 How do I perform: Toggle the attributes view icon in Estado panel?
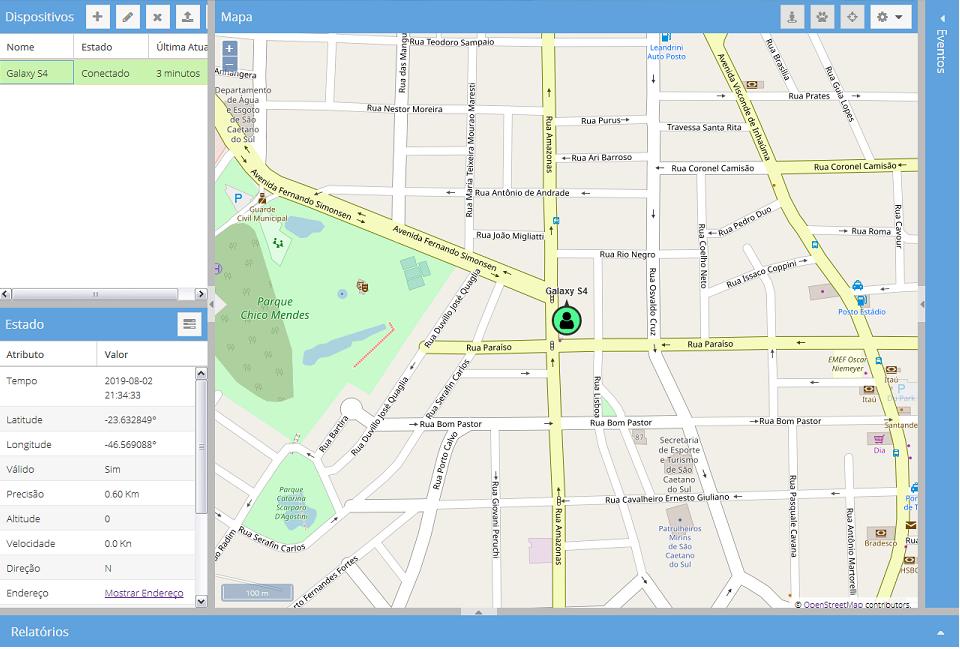click(190, 324)
